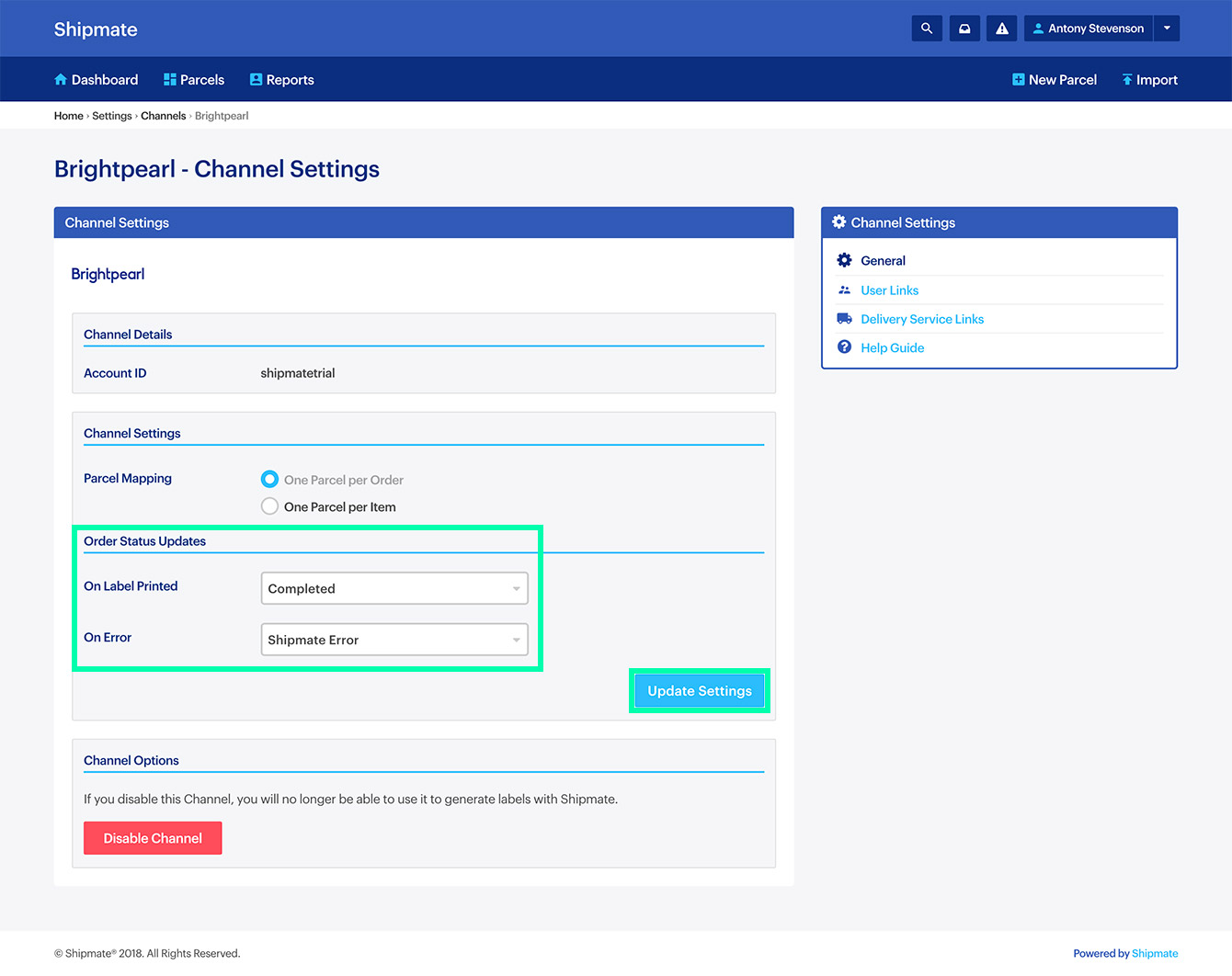Click the Update Settings button
Viewport: 1232px width, 976px height.
[700, 691]
